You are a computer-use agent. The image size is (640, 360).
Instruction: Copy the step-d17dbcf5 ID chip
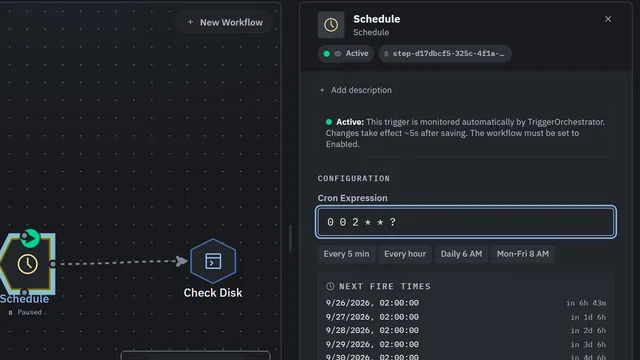445,54
